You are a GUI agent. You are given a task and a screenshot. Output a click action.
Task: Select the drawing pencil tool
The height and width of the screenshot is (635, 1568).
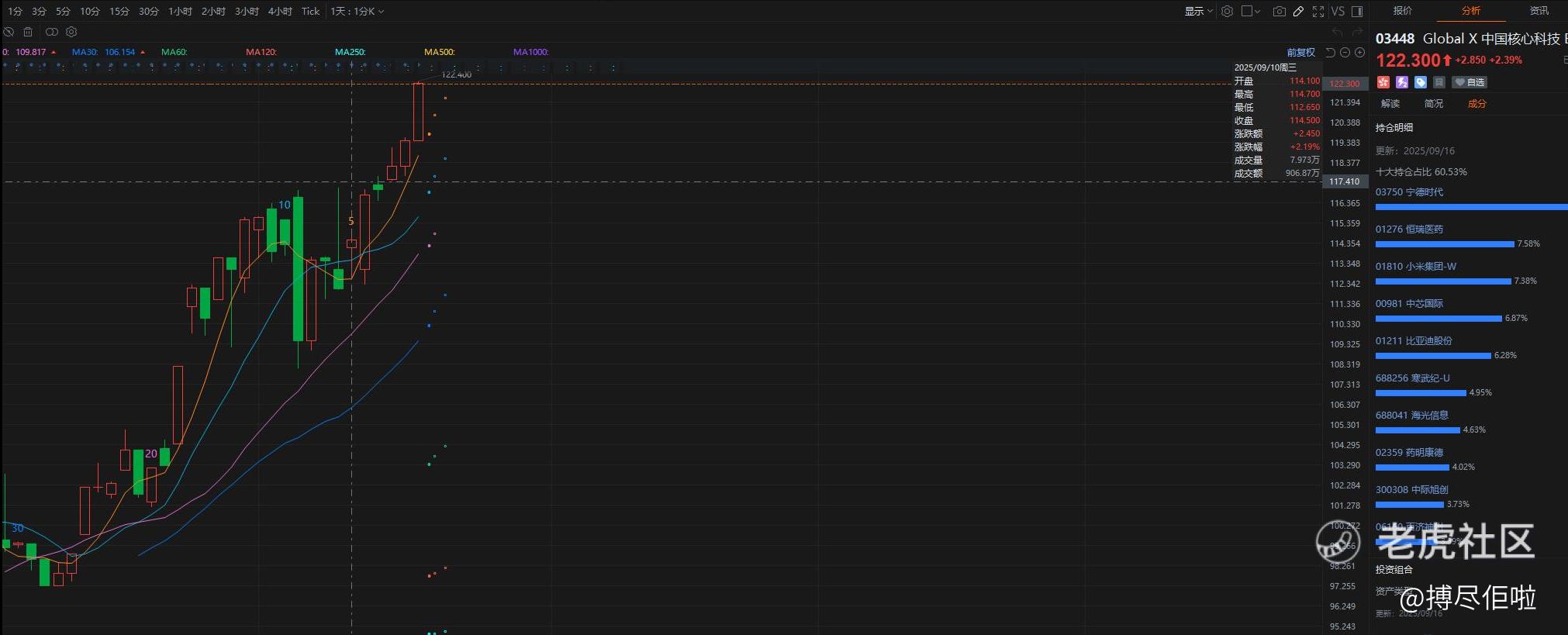coord(1298,11)
